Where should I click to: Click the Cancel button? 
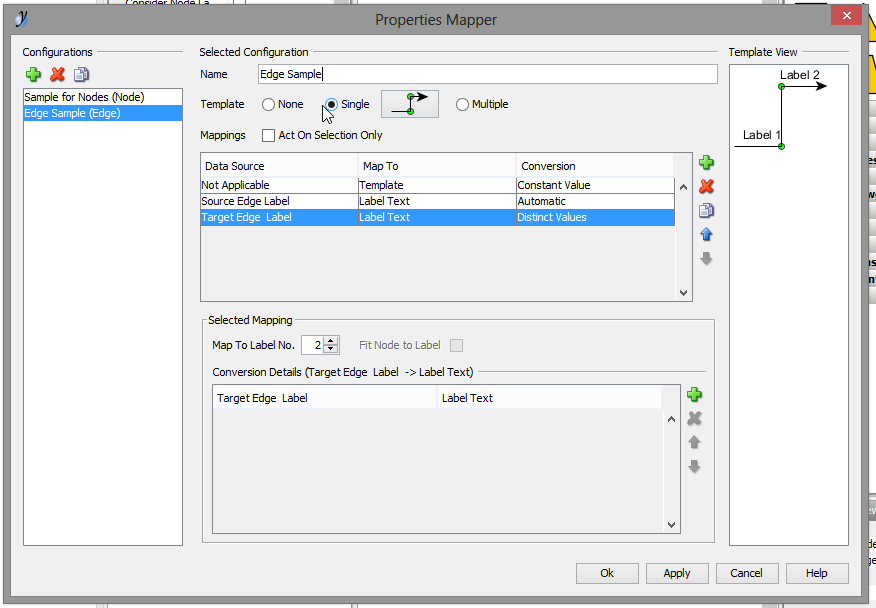click(746, 573)
